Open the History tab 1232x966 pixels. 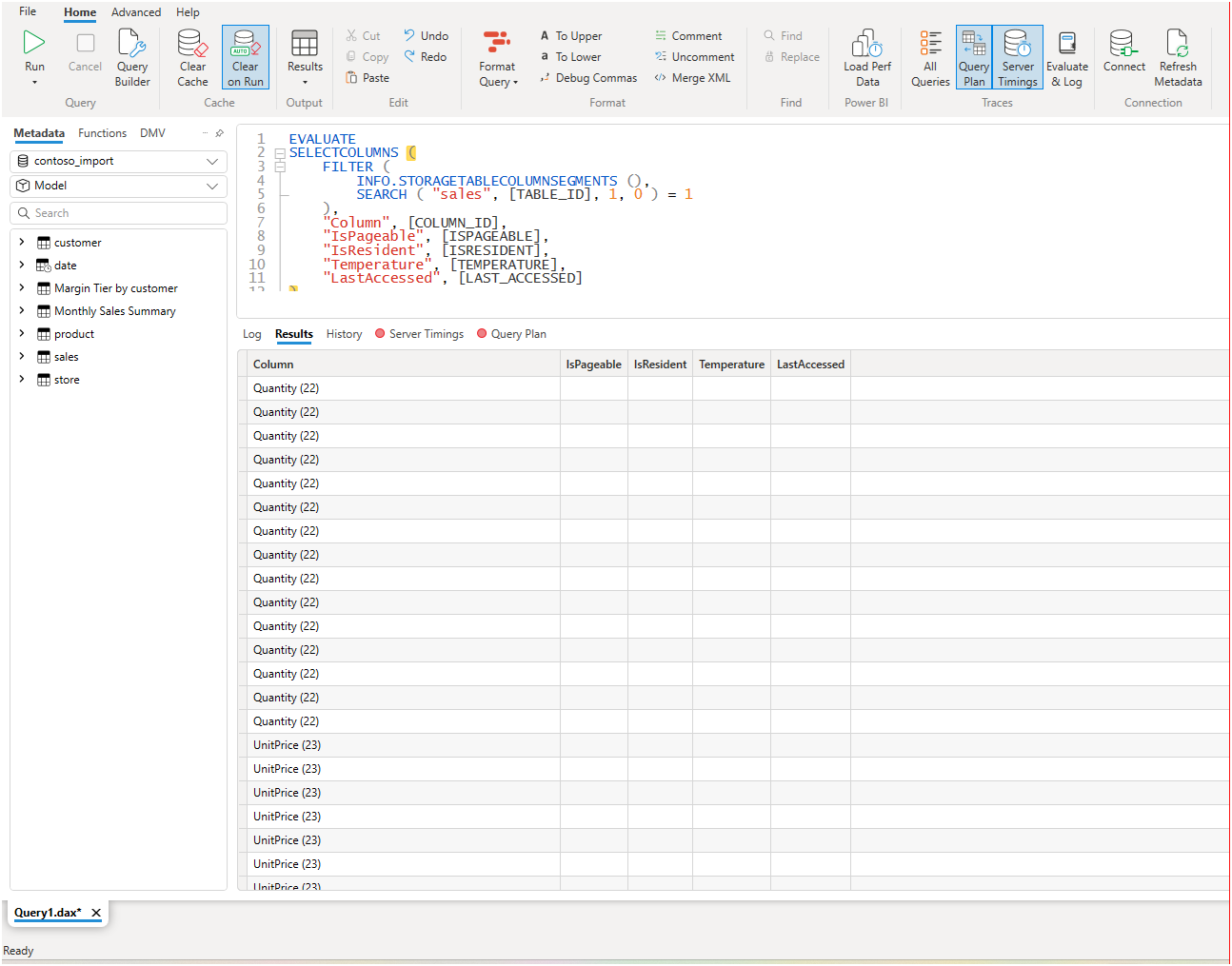(344, 334)
